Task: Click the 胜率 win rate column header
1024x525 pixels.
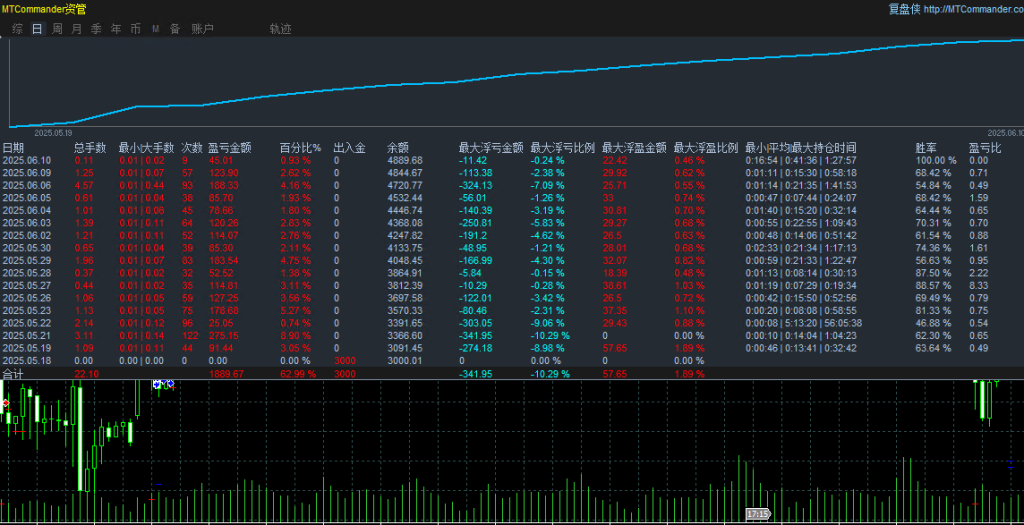Action: [x=926, y=148]
